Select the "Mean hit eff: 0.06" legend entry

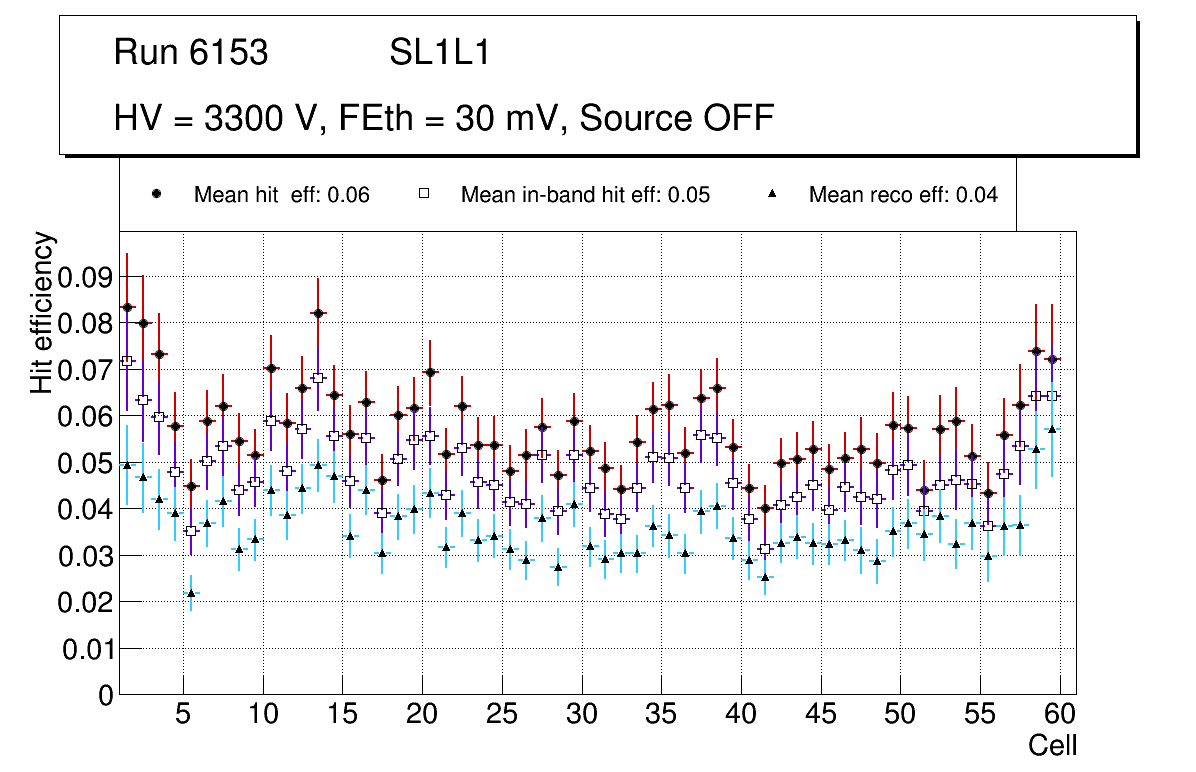coord(281,195)
